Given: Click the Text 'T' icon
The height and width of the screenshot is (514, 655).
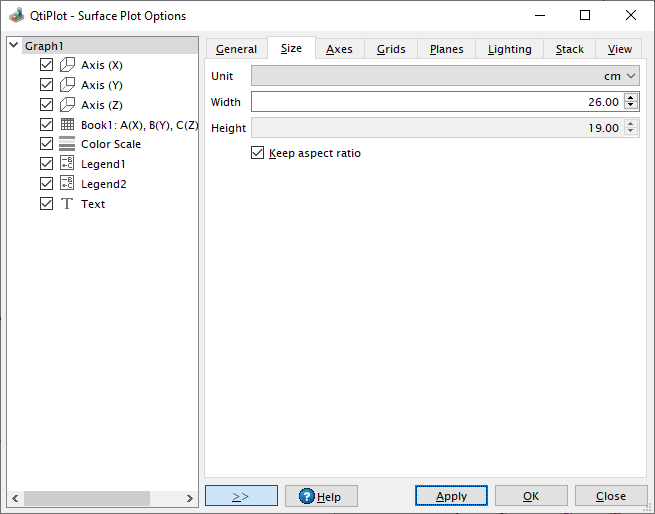Looking at the screenshot, I should coord(67,204).
